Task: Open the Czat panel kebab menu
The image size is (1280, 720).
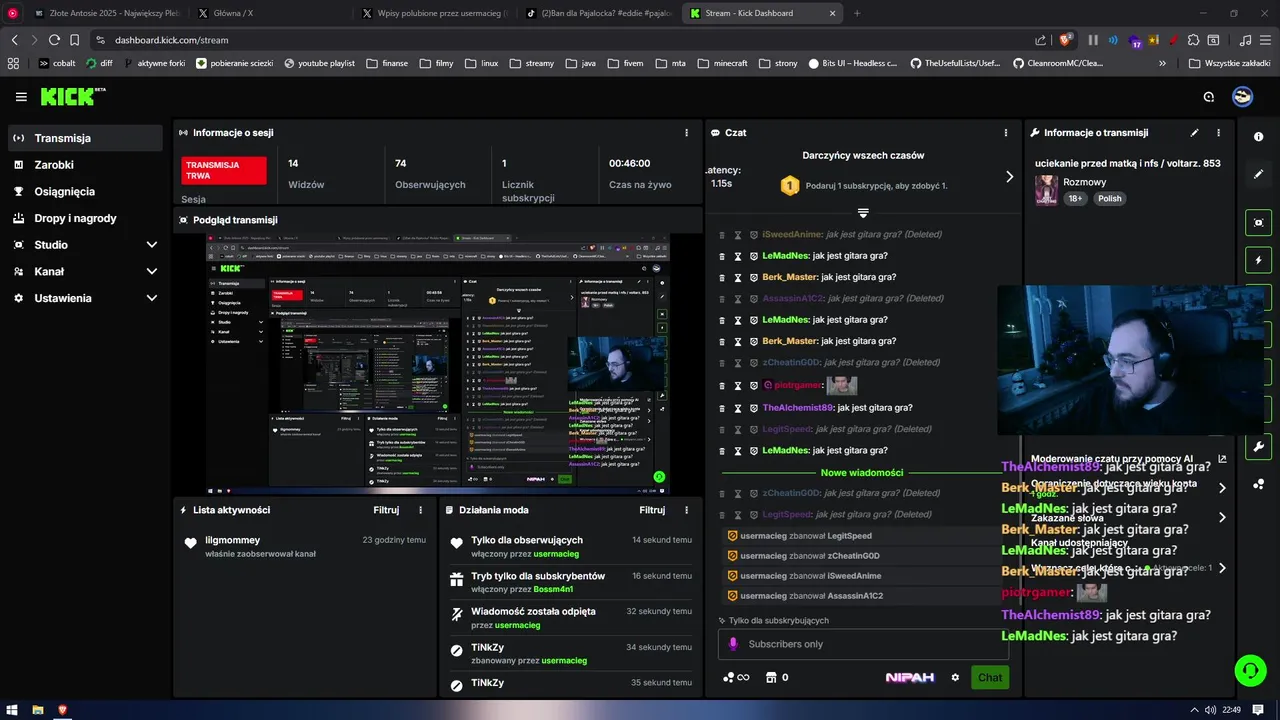Action: click(x=1006, y=132)
